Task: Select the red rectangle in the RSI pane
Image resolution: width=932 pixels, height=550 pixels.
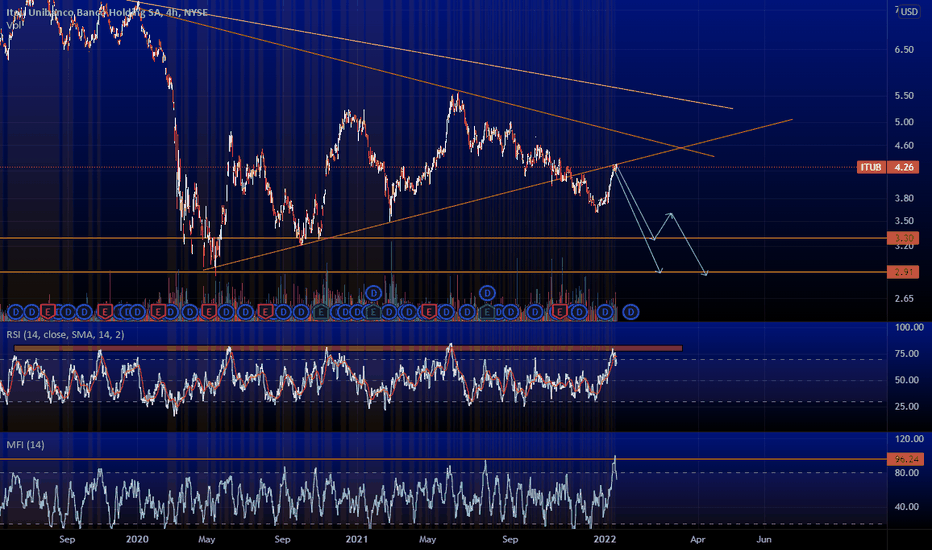Action: pos(348,348)
